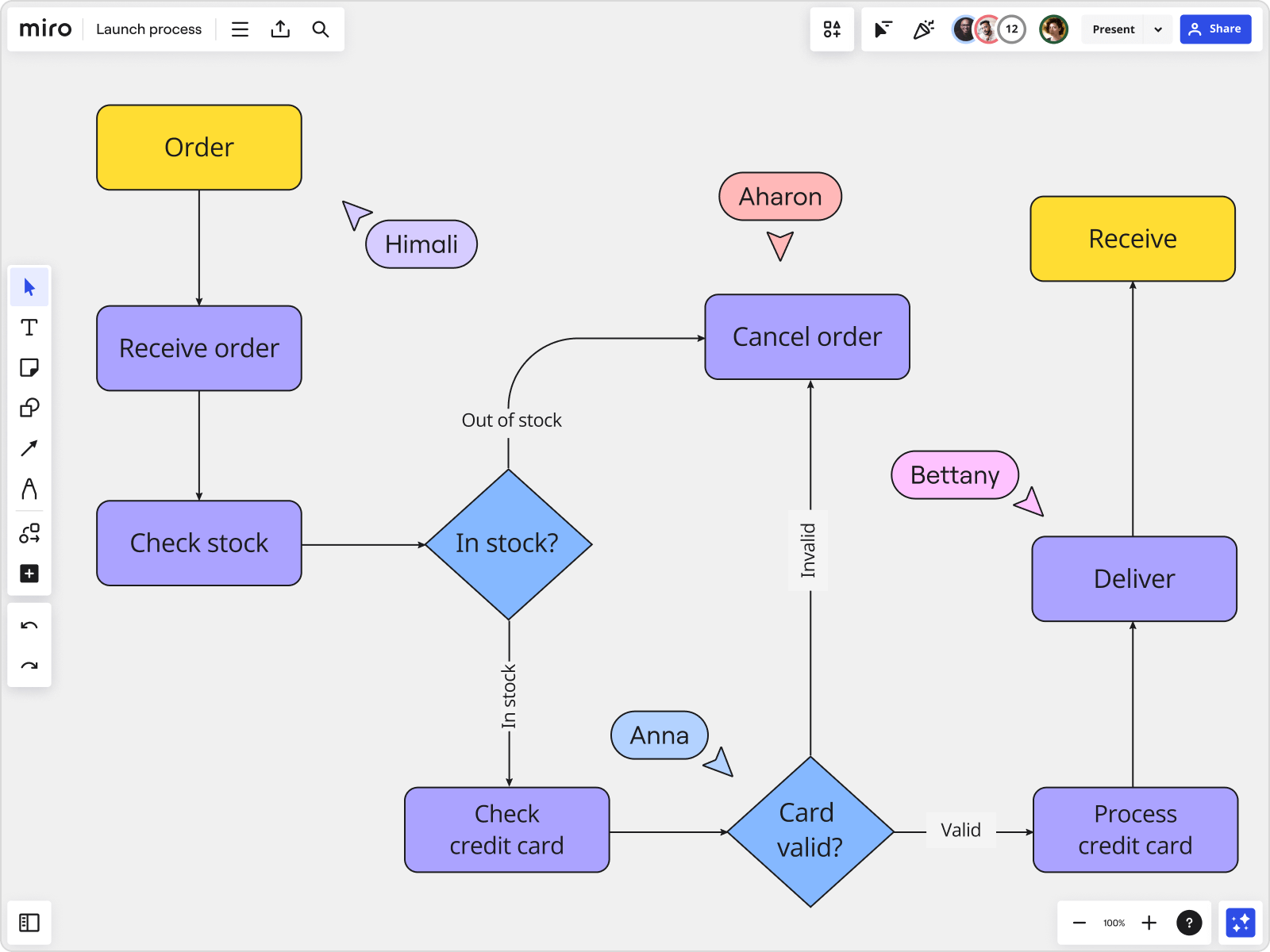Click the Launch process board title
This screenshot has height=952, width=1270.
(x=148, y=29)
